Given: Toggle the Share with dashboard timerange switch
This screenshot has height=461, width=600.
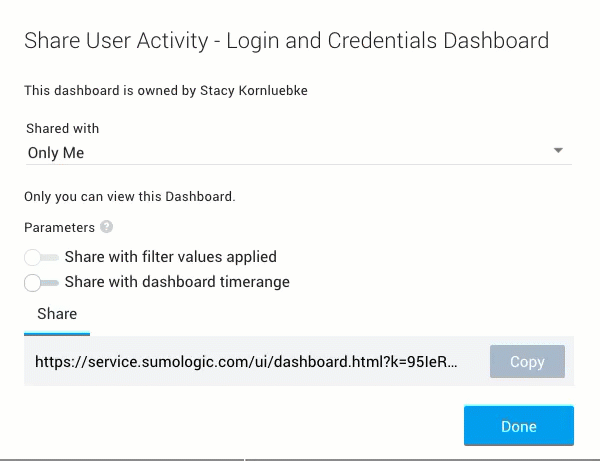Looking at the screenshot, I should (x=42, y=282).
